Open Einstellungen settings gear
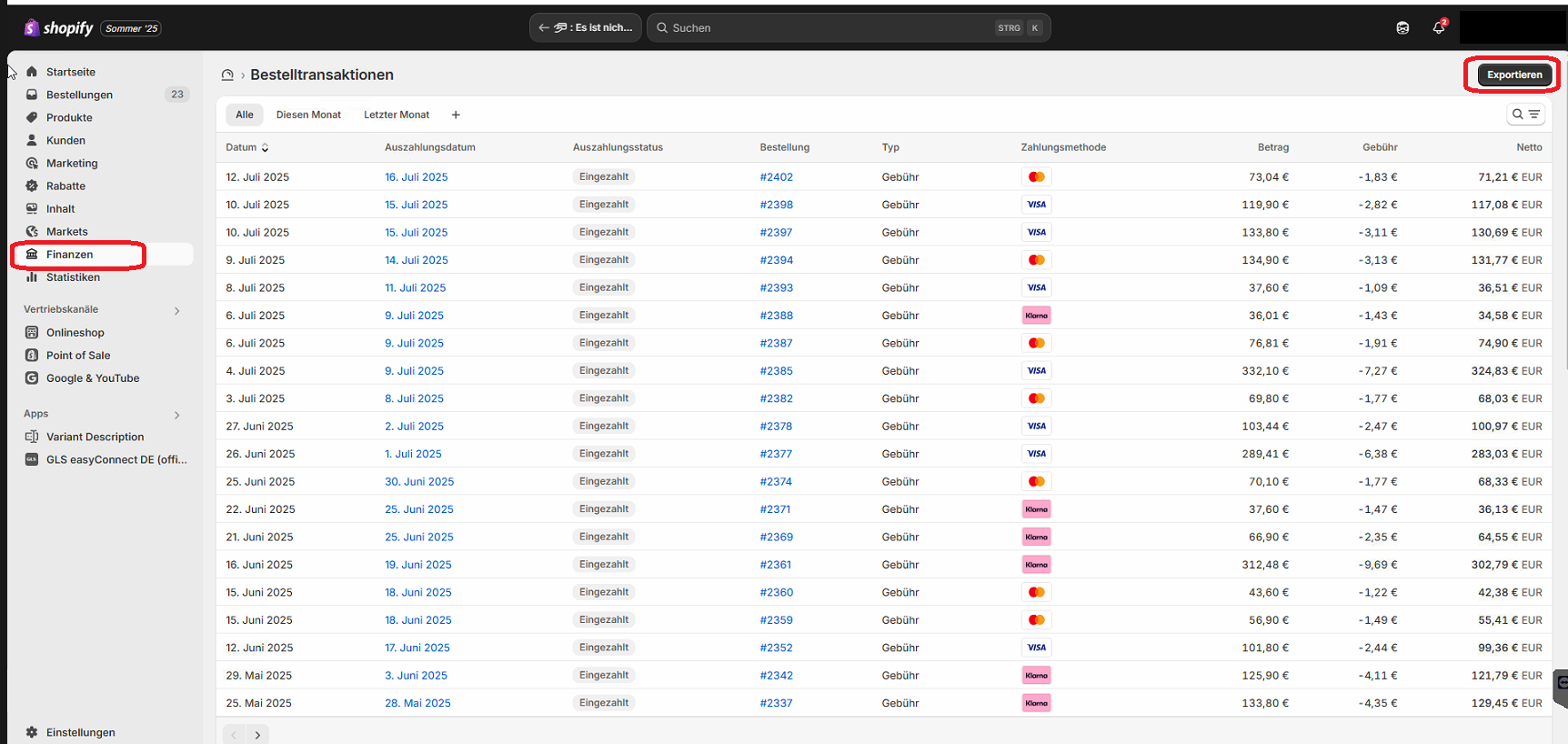The width and height of the screenshot is (1568, 744). point(33,732)
